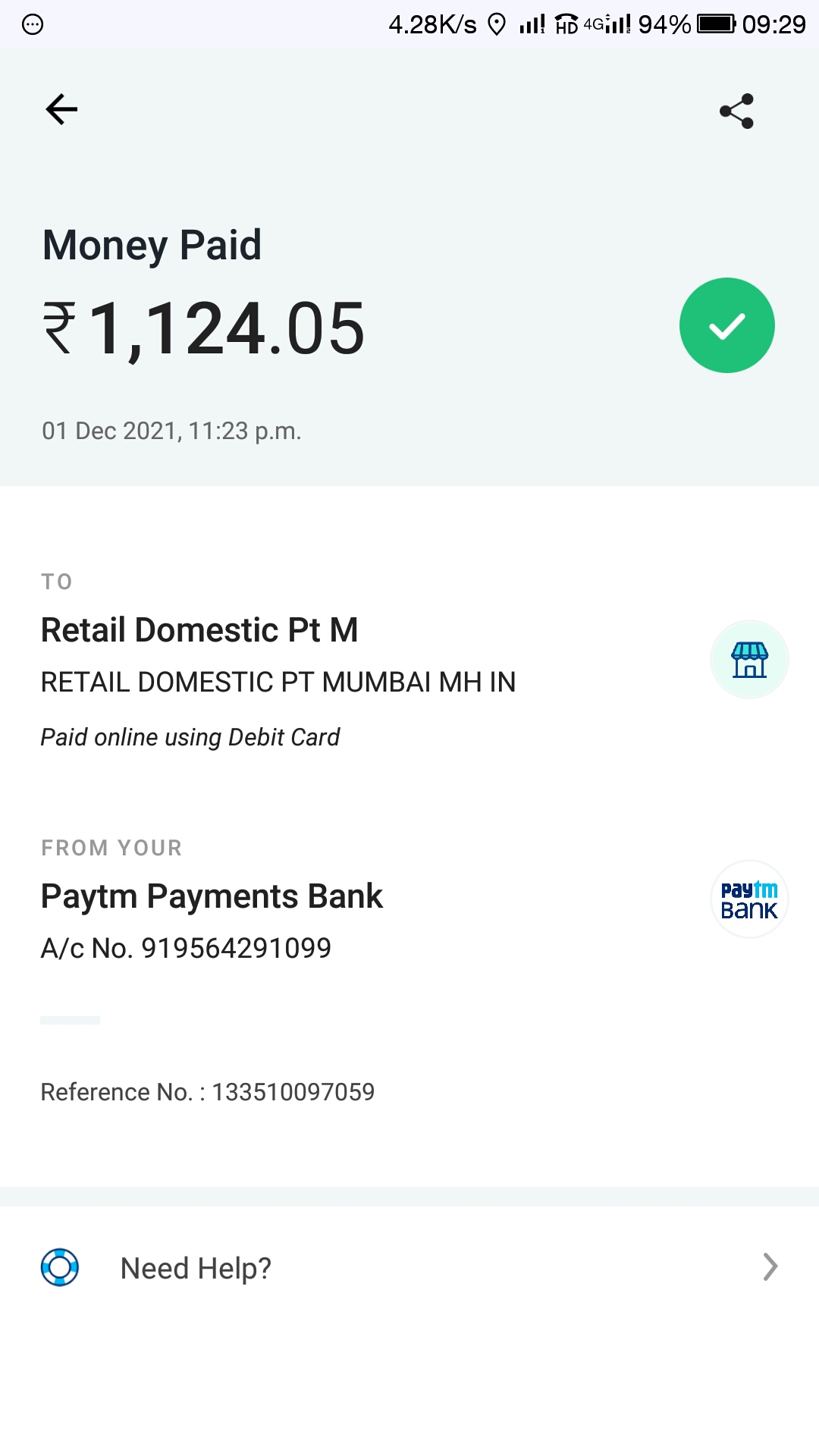The image size is (819, 1456).
Task: Tap the Money Paid heading
Action: point(152,245)
